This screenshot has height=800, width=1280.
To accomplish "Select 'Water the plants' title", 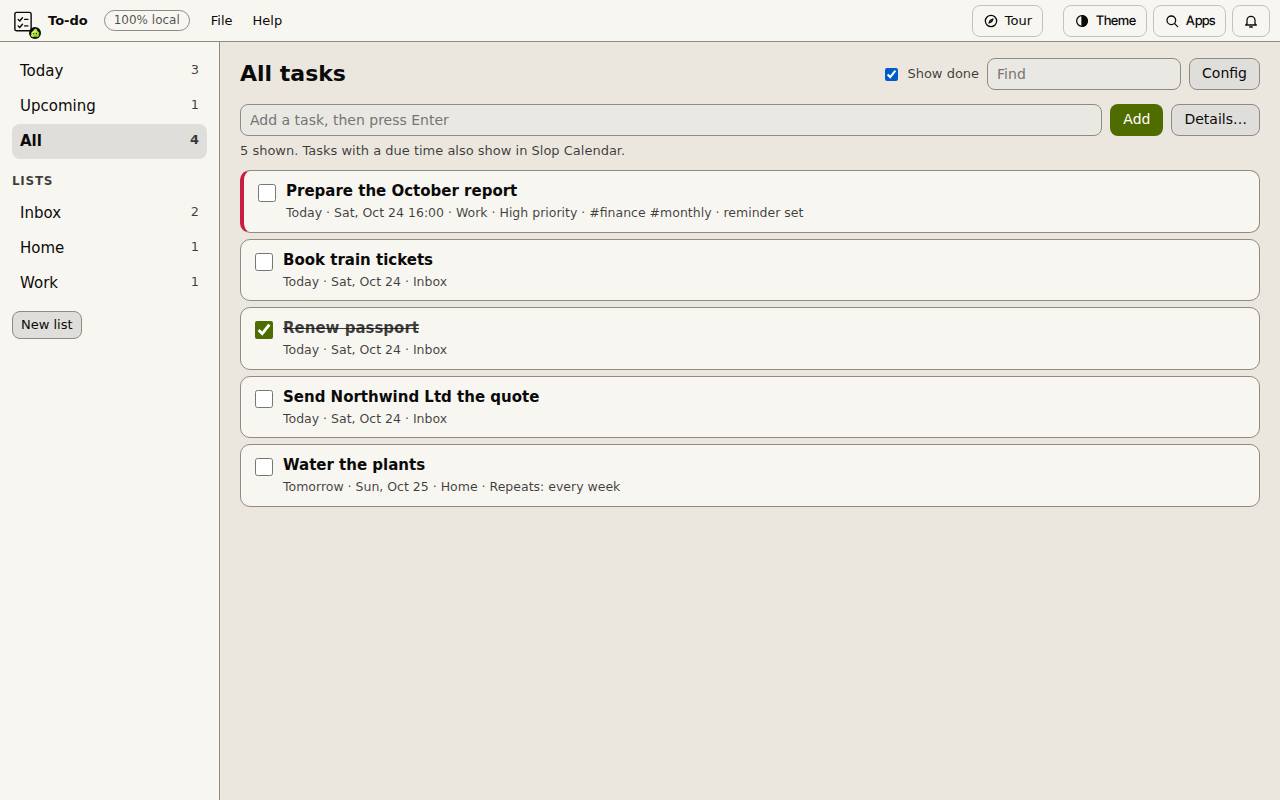I will pos(354,465).
